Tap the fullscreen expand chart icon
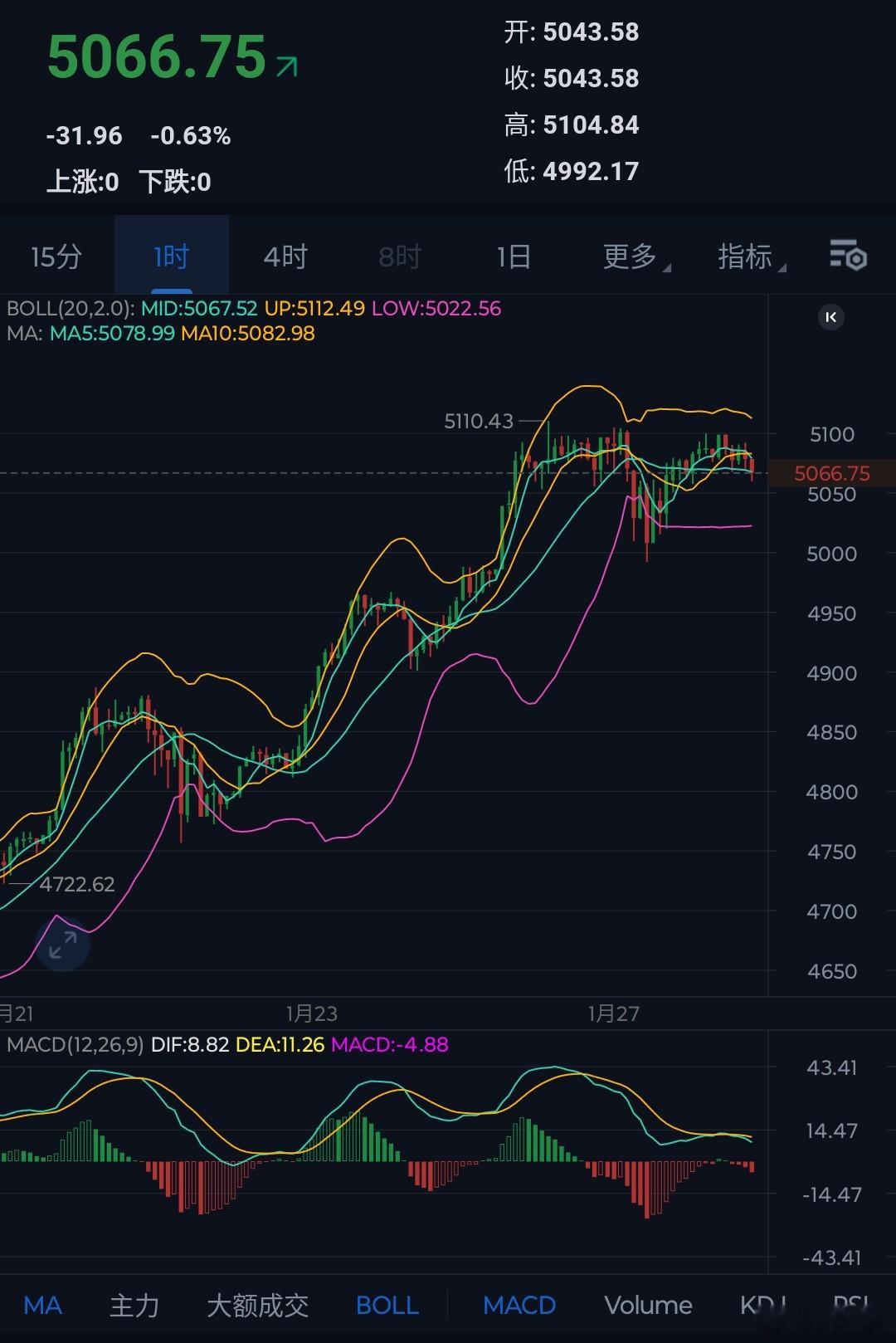 pyautogui.click(x=63, y=945)
